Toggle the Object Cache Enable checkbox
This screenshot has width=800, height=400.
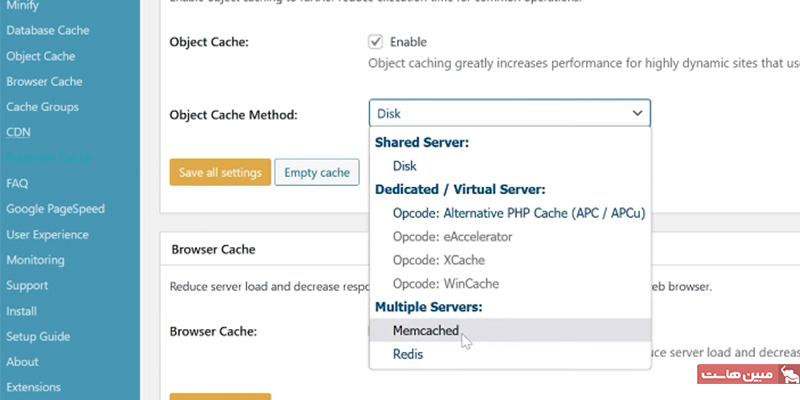click(376, 42)
